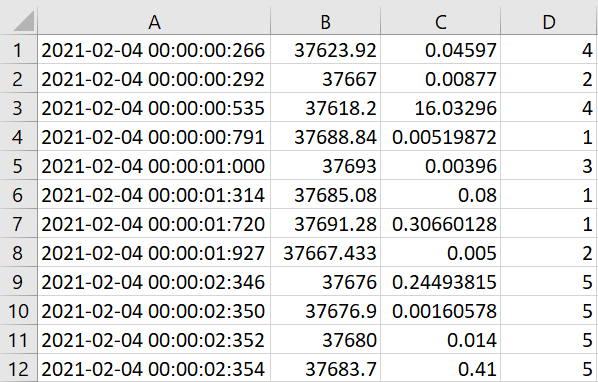598x382 pixels.
Task: Select column D cell in row 9
Action: 549,281
